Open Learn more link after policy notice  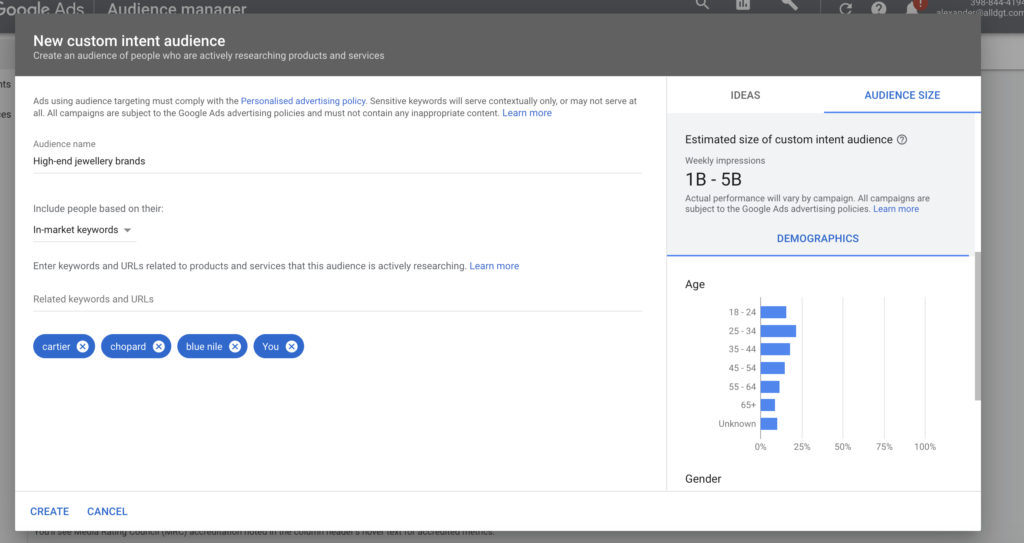tap(527, 113)
